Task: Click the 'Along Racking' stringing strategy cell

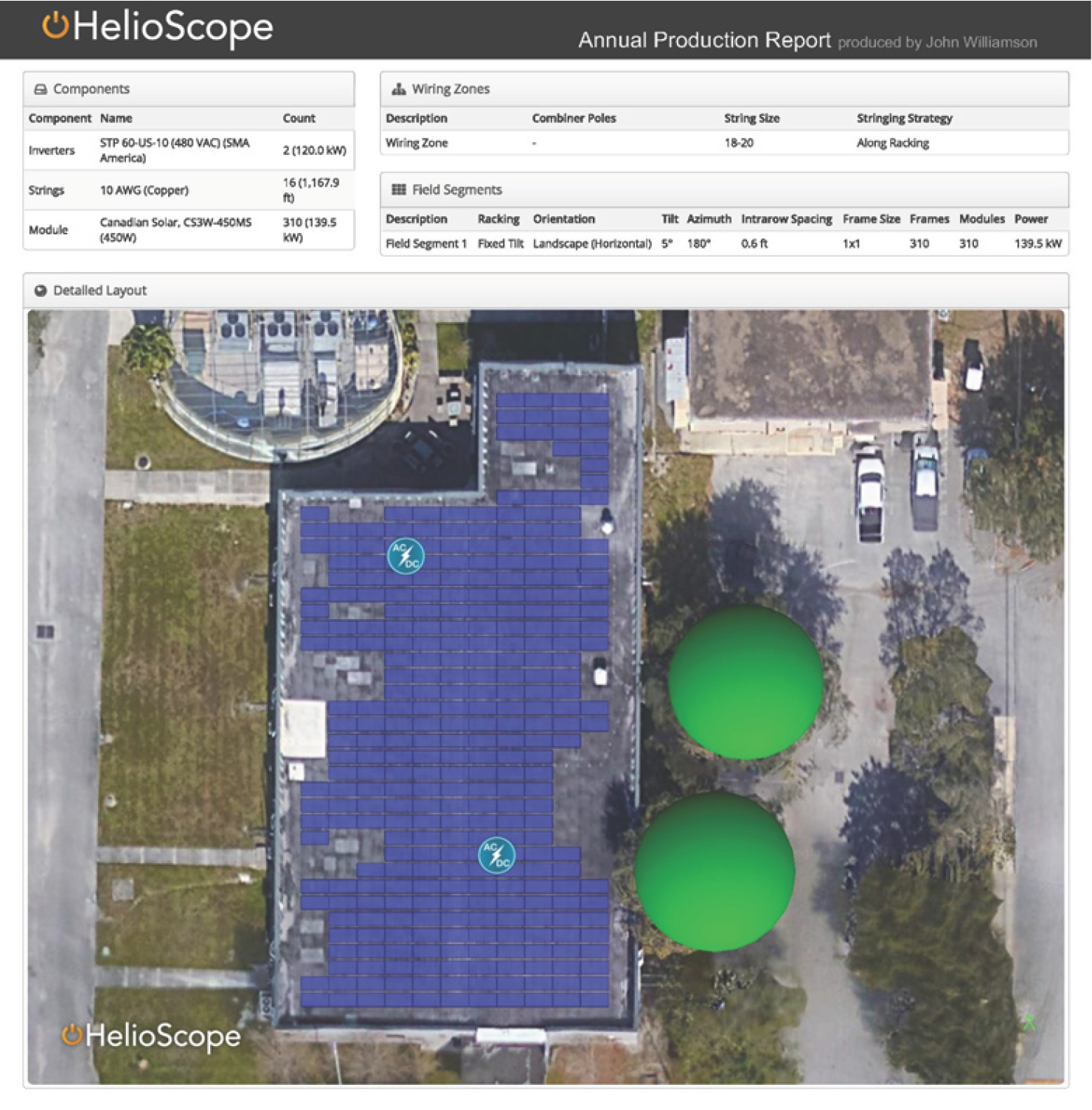Action: pyautogui.click(x=893, y=143)
